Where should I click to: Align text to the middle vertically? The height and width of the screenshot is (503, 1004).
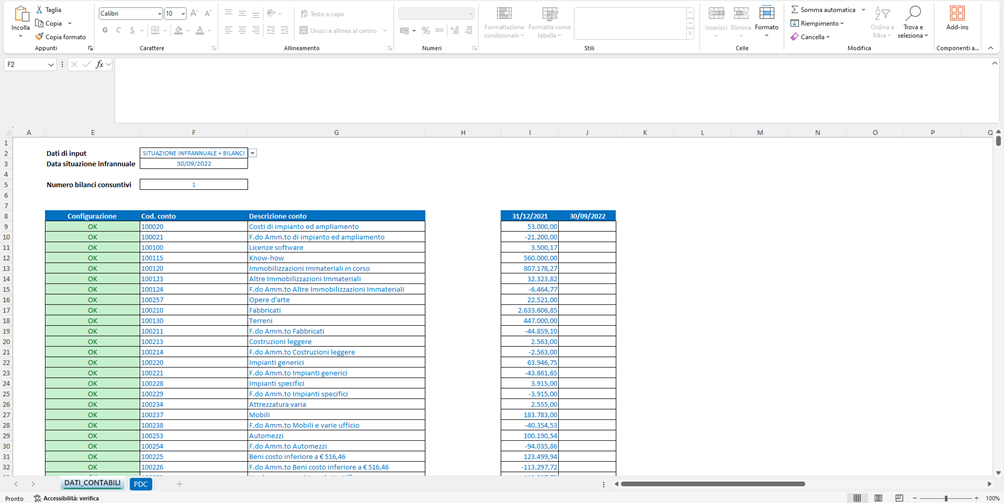point(242,13)
